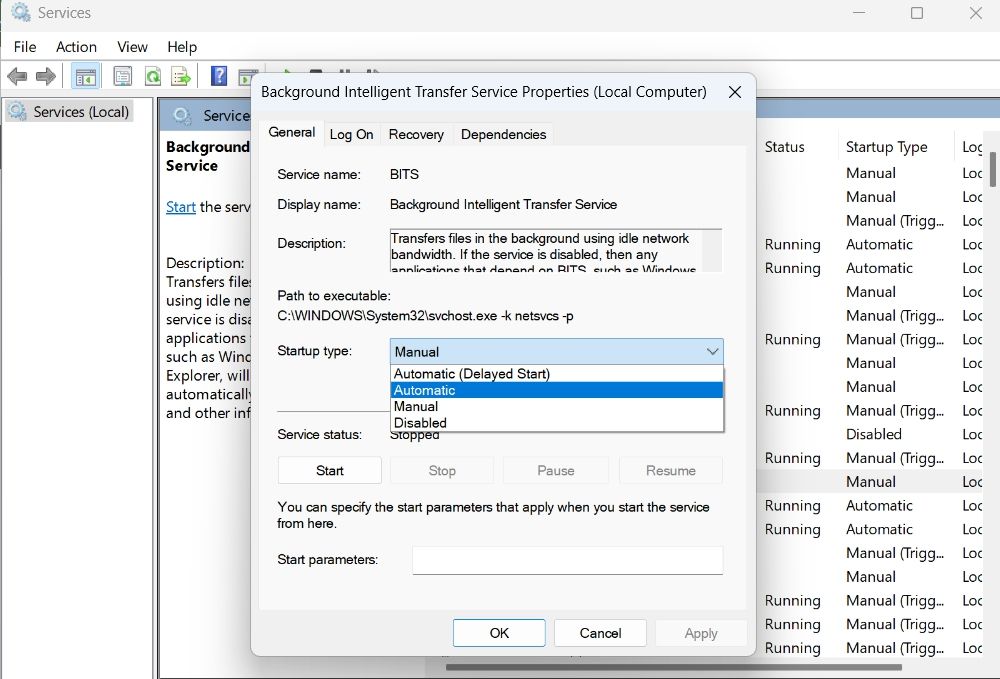This screenshot has height=679, width=1000.
Task: Click the vertical scrollbar of the services list
Action: (993, 169)
